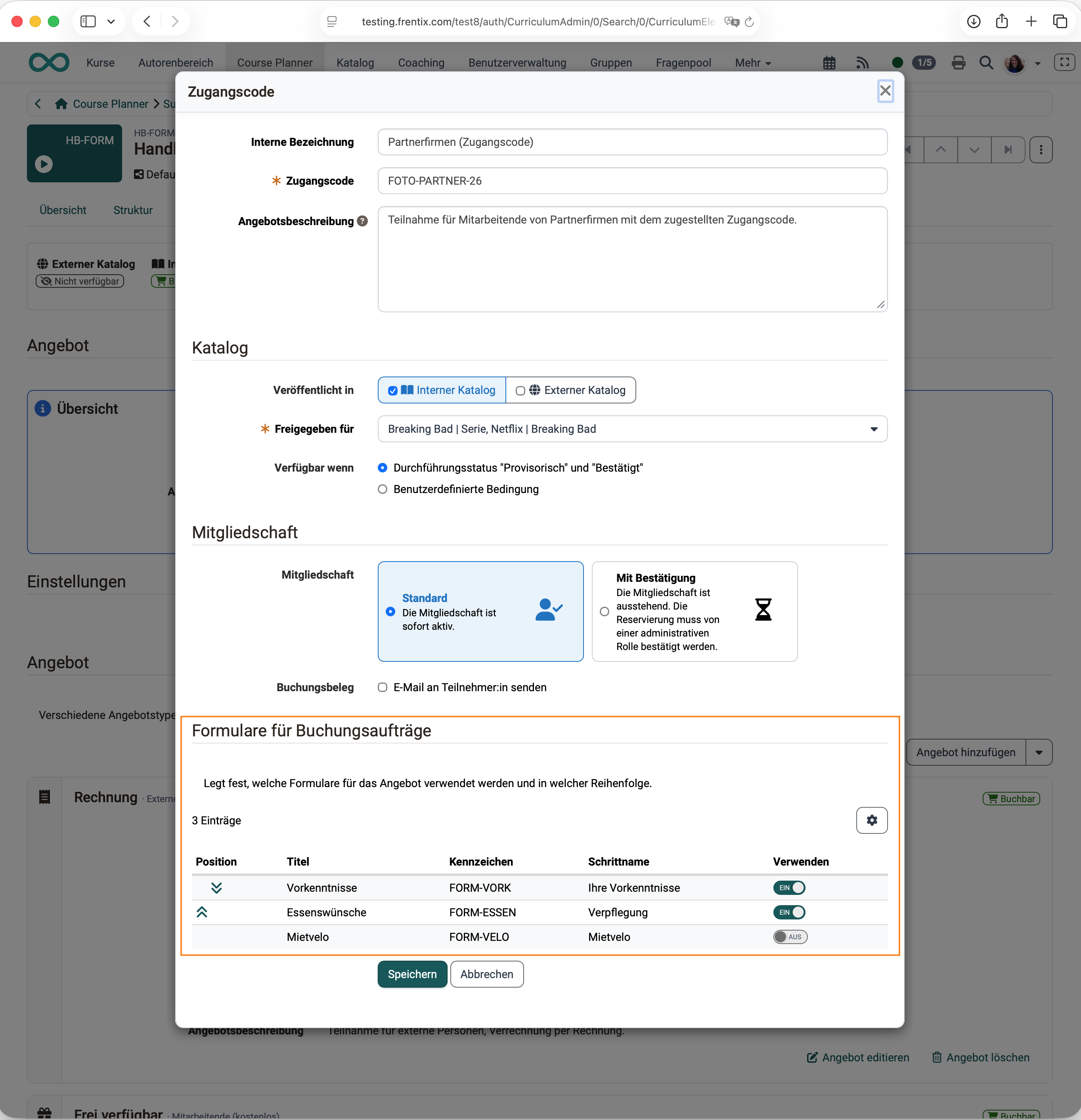Open search via magnifier icon
Screen dimensions: 1081x1120
pyautogui.click(x=986, y=63)
